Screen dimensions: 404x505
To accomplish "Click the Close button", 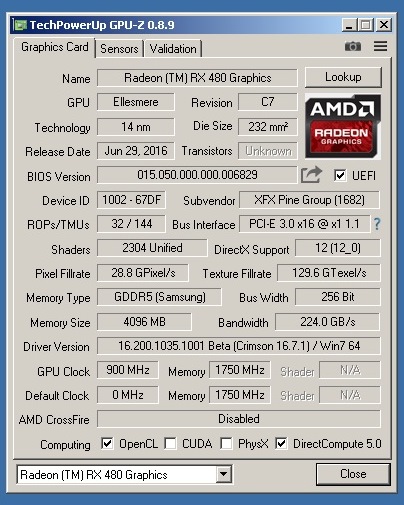I will tap(353, 474).
